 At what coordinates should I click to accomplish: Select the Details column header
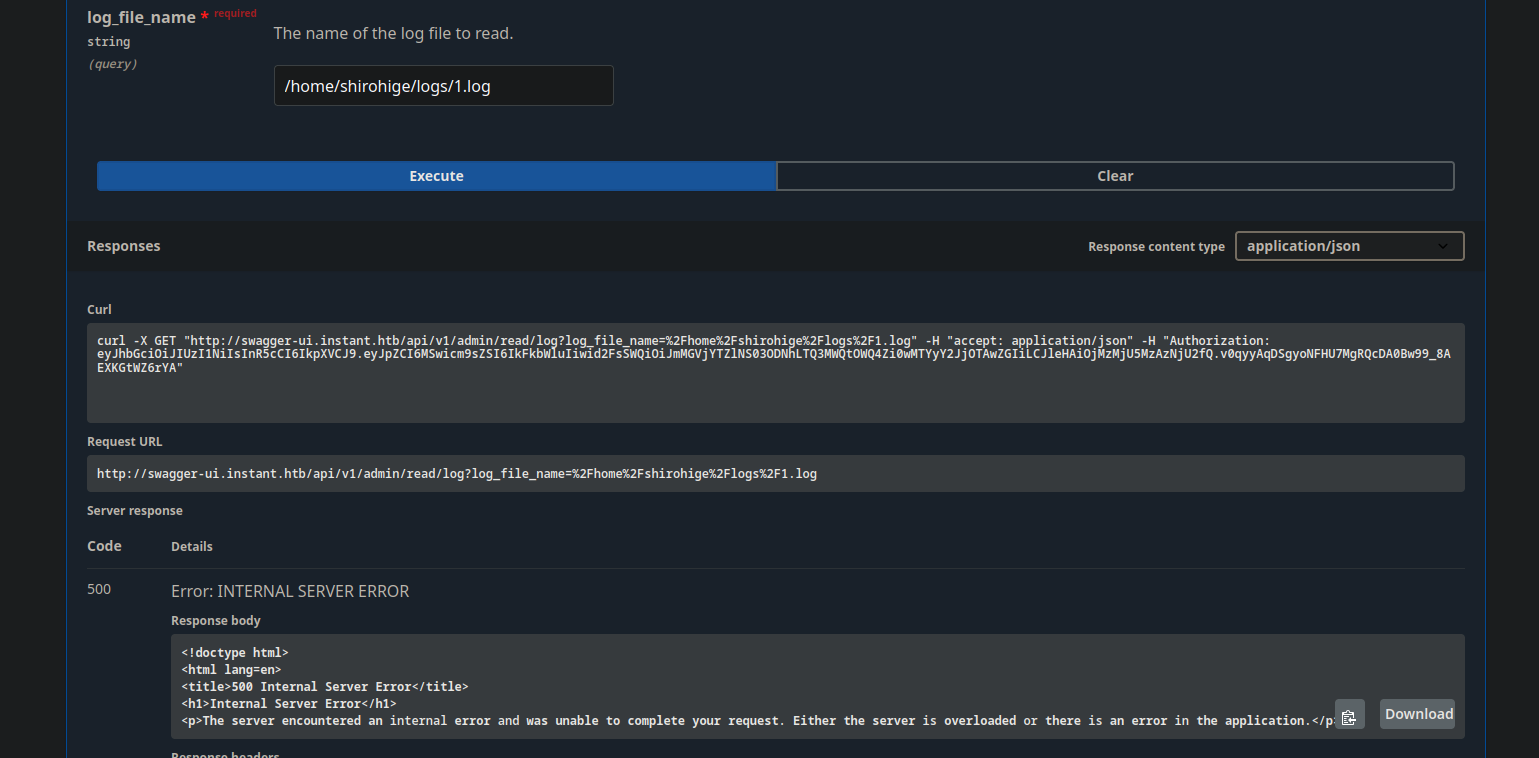click(x=192, y=547)
